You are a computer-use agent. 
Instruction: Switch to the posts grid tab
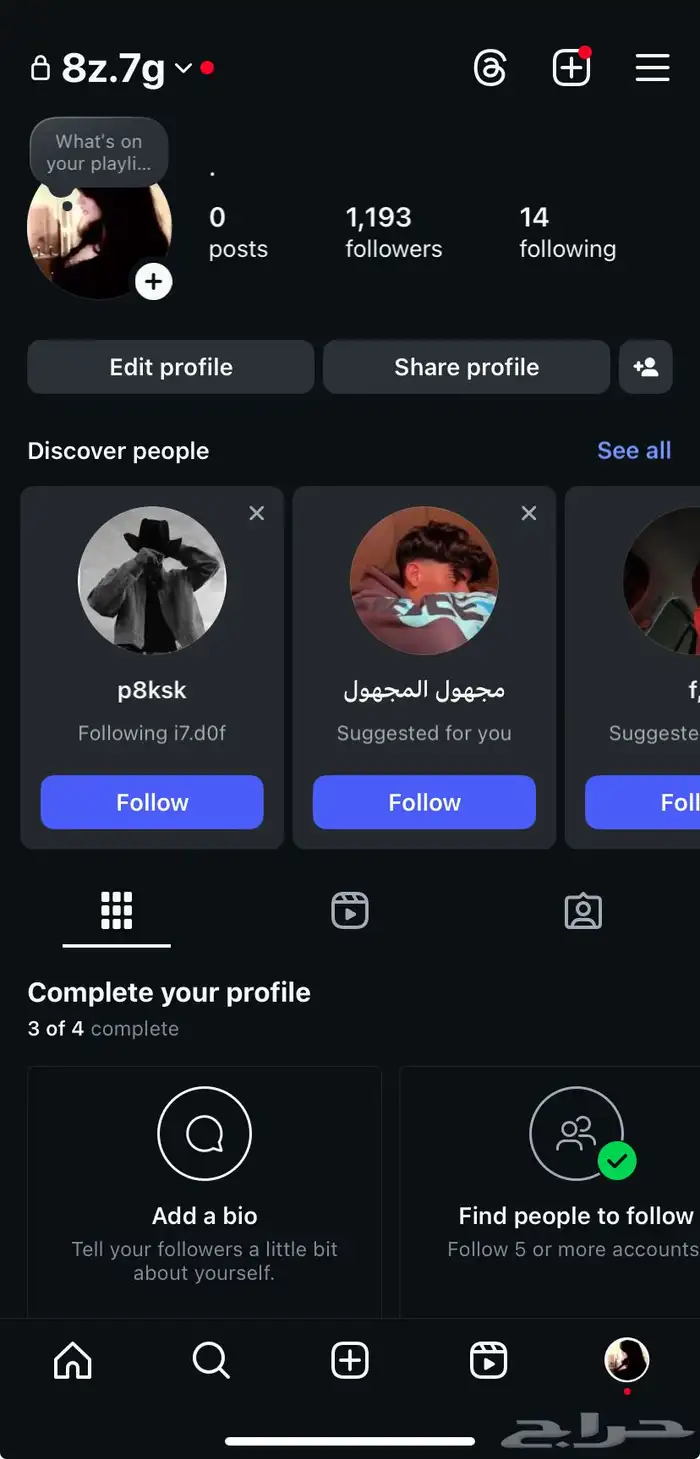point(116,911)
